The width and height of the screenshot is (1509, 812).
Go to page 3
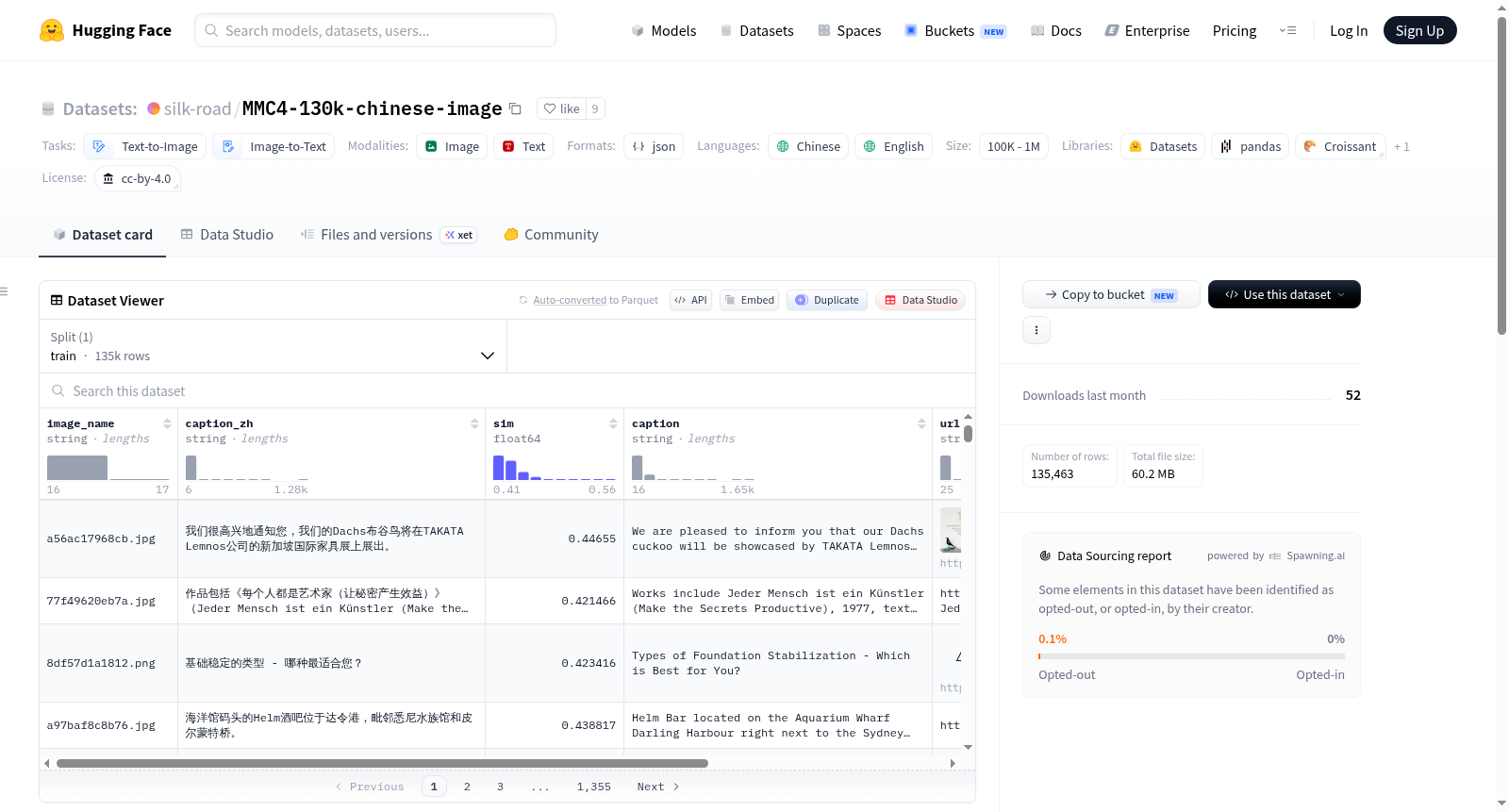[500, 787]
